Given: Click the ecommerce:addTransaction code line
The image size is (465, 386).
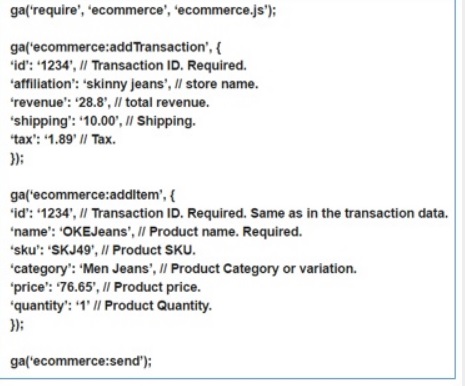Looking at the screenshot, I should pos(116,47).
